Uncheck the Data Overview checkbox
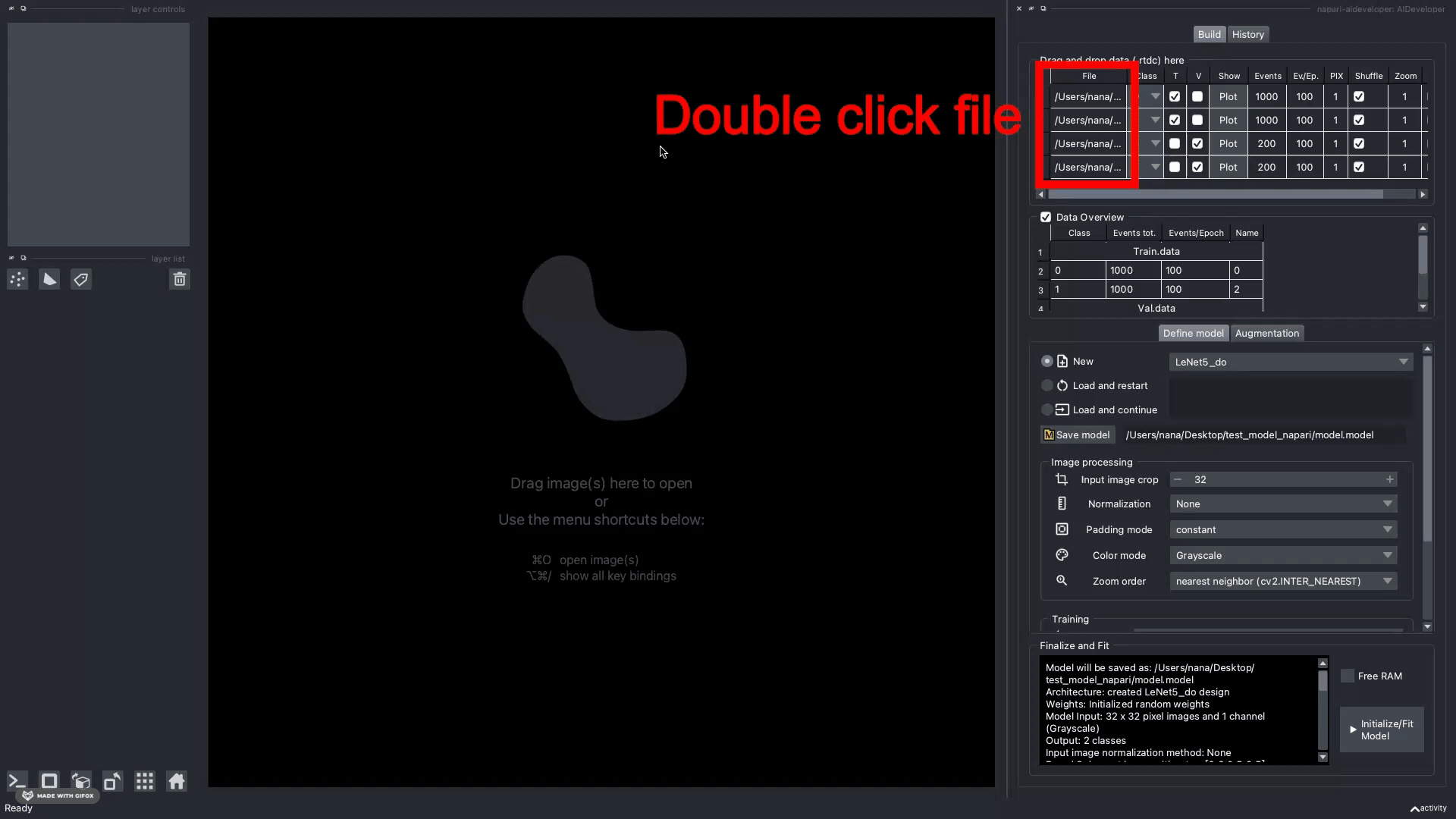Image resolution: width=1456 pixels, height=819 pixels. pyautogui.click(x=1046, y=217)
